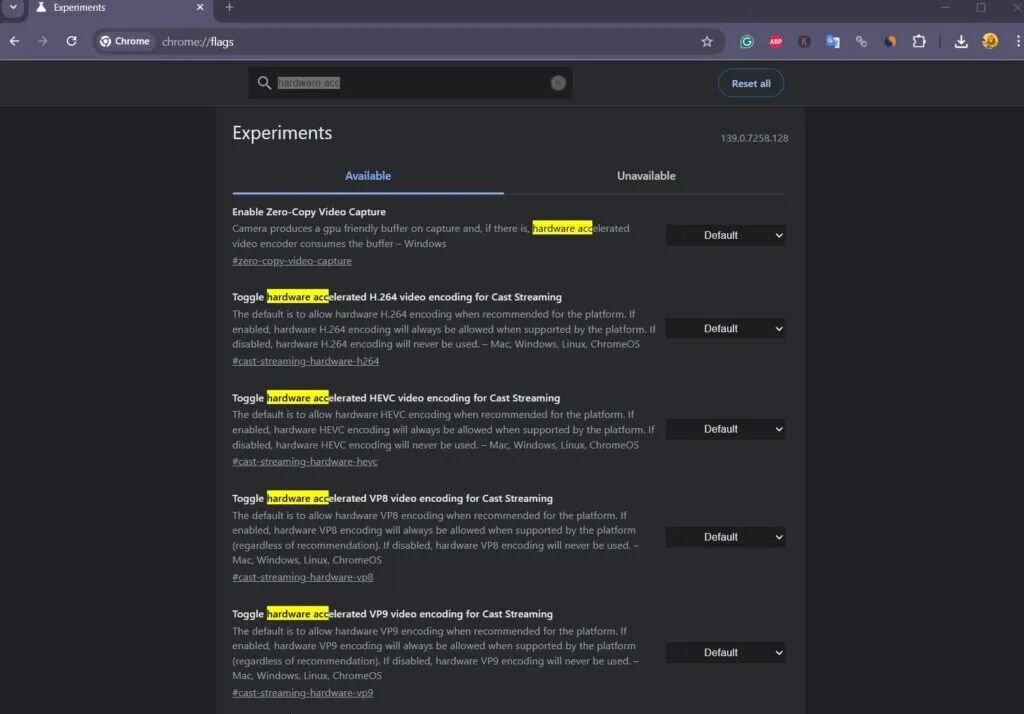1024x714 pixels.
Task: Click the forward navigation arrow
Action: [x=42, y=41]
